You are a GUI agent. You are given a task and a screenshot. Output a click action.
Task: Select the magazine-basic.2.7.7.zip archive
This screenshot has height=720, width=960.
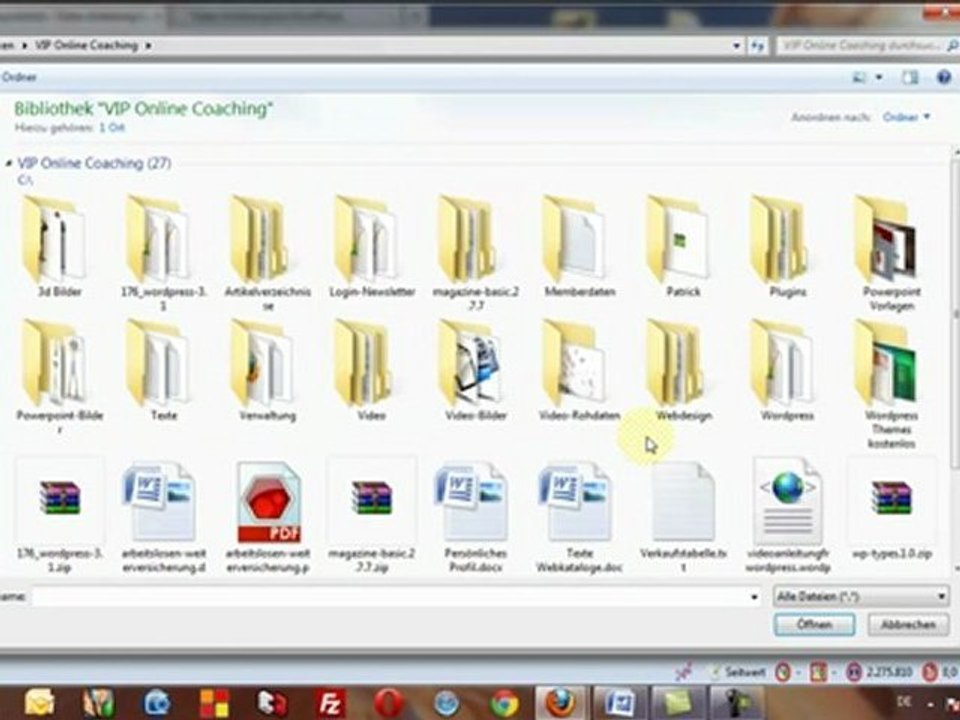click(x=372, y=516)
